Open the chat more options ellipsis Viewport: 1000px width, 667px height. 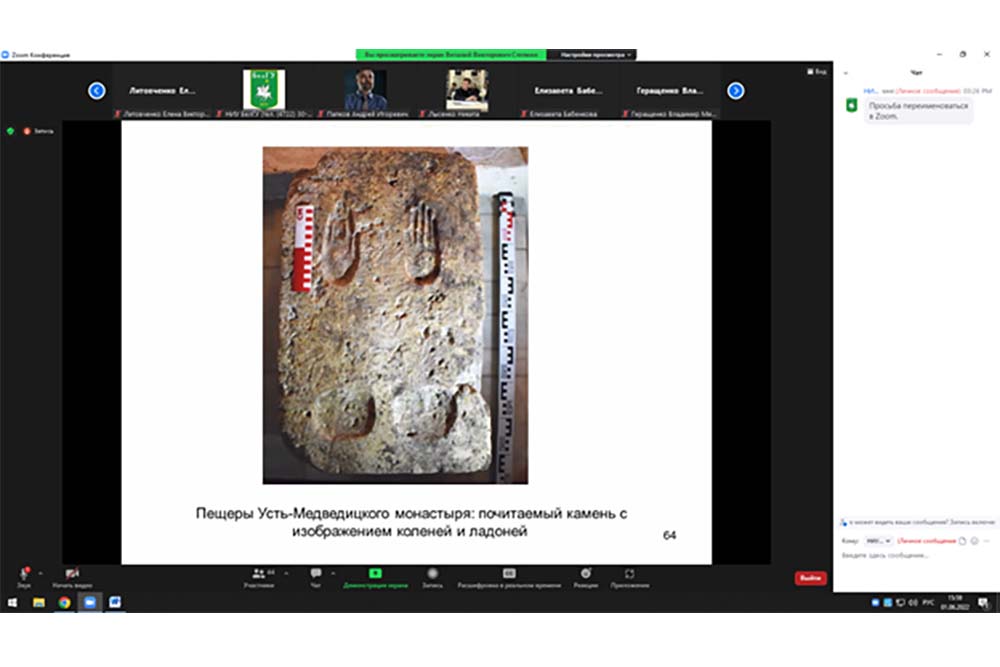click(986, 541)
